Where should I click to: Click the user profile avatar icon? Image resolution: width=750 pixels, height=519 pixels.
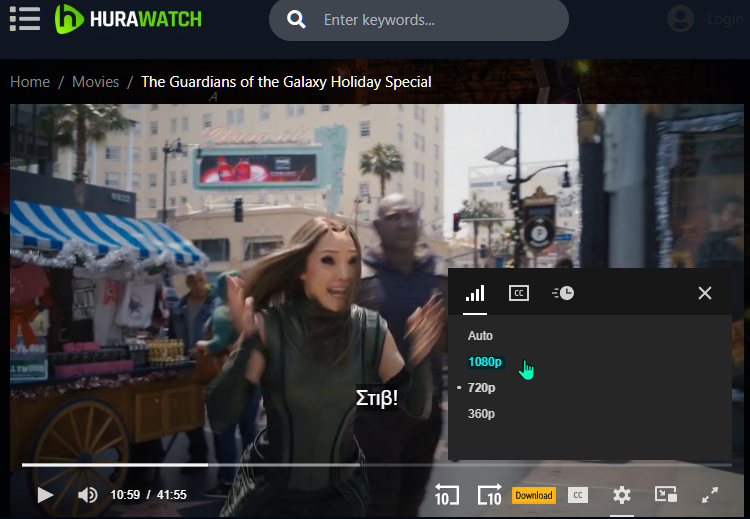680,19
